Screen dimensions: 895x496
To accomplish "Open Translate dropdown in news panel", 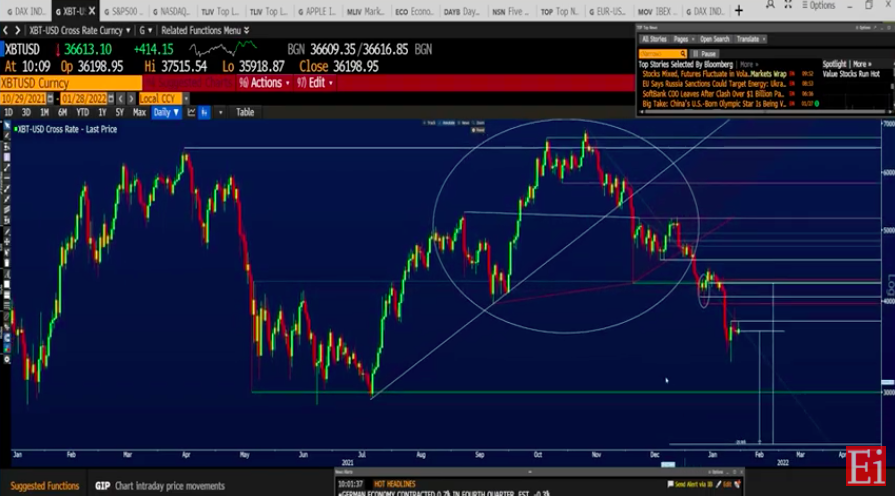I will click(x=751, y=39).
